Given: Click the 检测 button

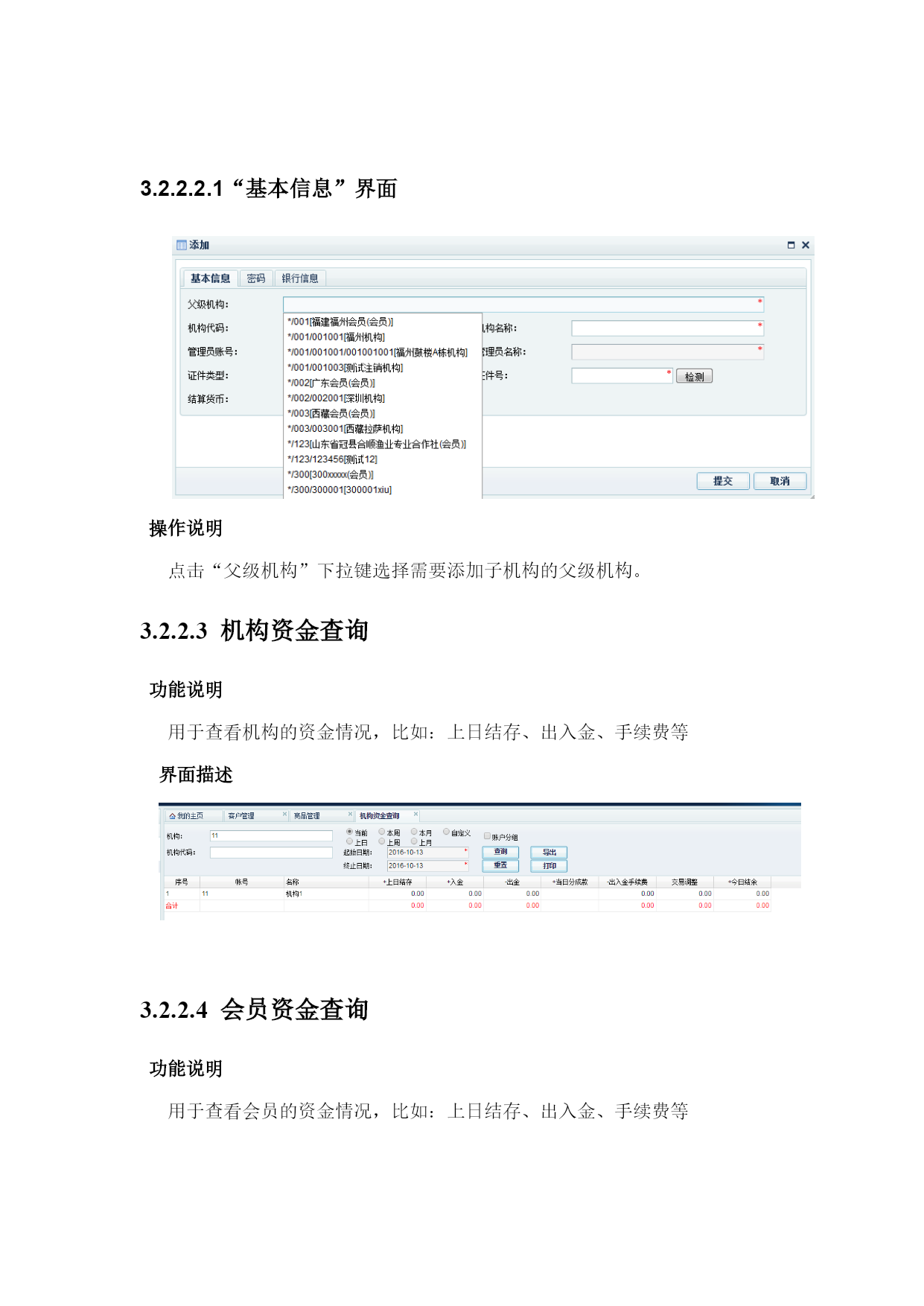Looking at the screenshot, I should [694, 377].
